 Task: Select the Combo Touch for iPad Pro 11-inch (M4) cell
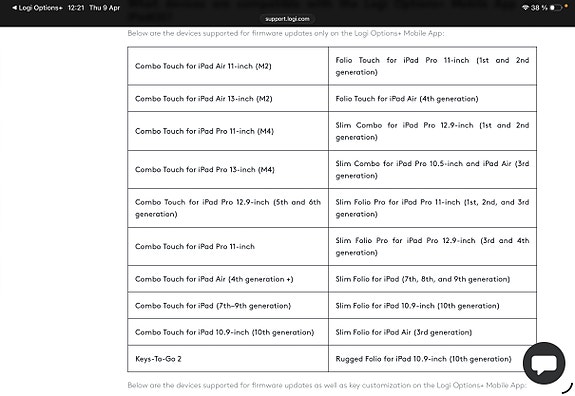[228, 131]
